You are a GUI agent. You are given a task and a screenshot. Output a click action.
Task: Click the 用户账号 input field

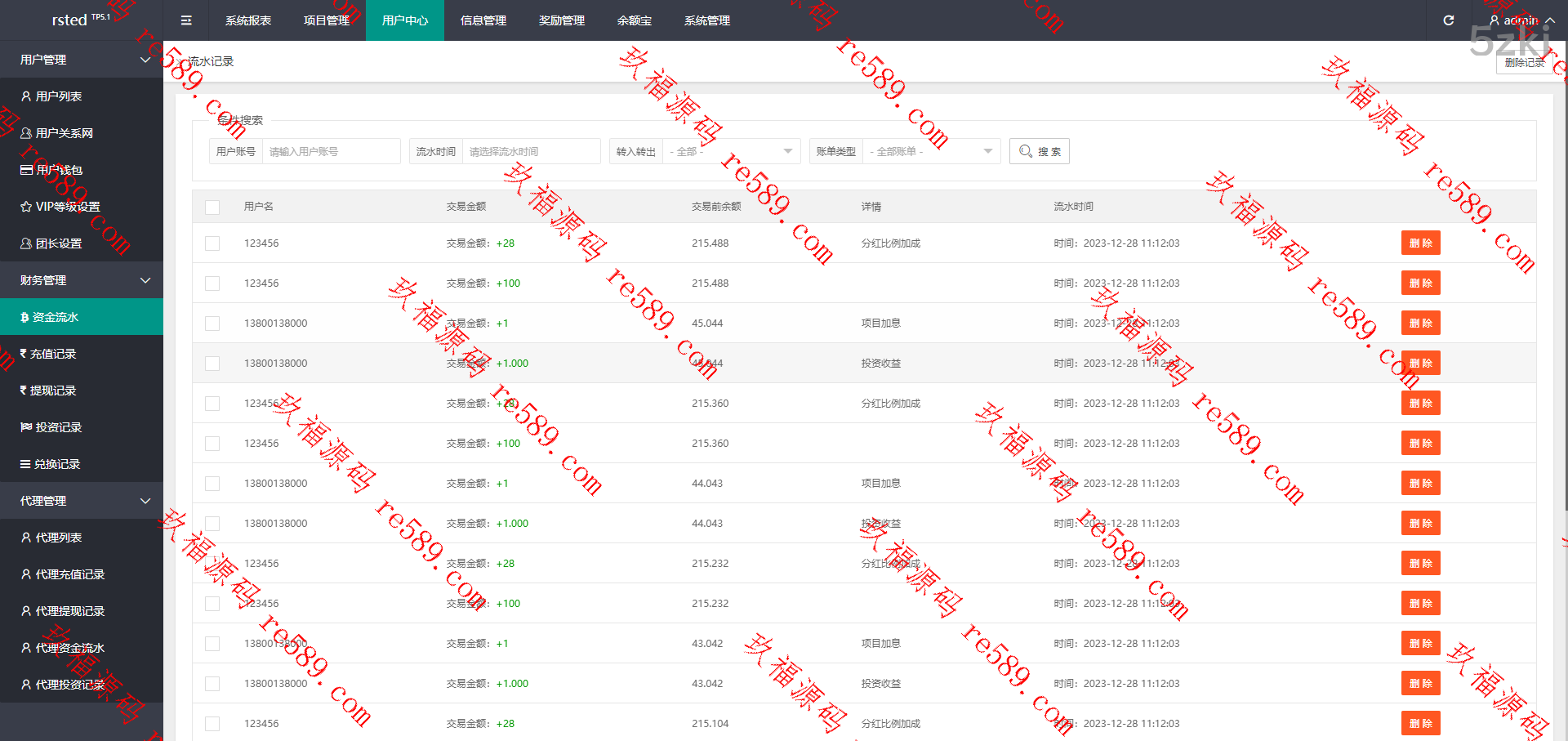pyautogui.click(x=331, y=152)
